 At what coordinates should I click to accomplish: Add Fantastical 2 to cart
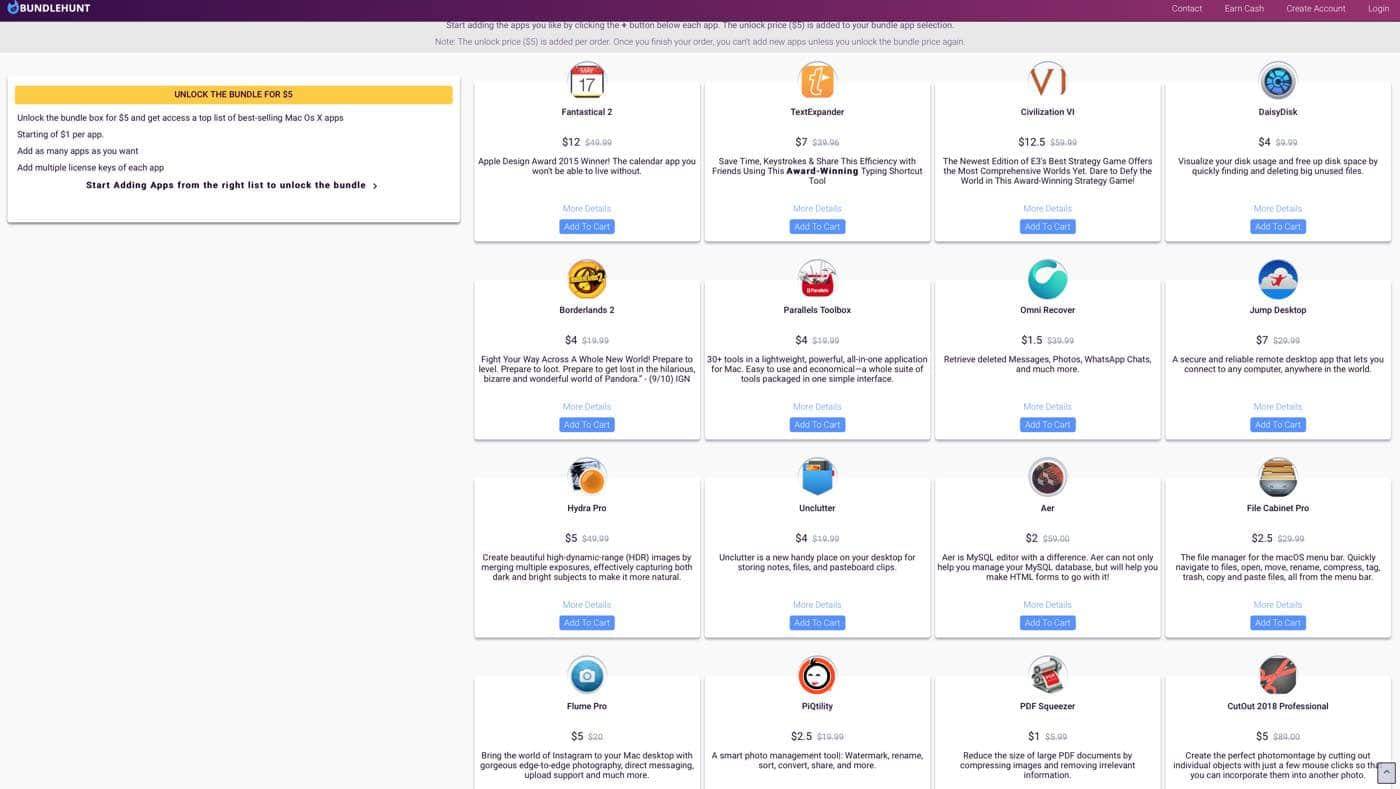(x=587, y=227)
